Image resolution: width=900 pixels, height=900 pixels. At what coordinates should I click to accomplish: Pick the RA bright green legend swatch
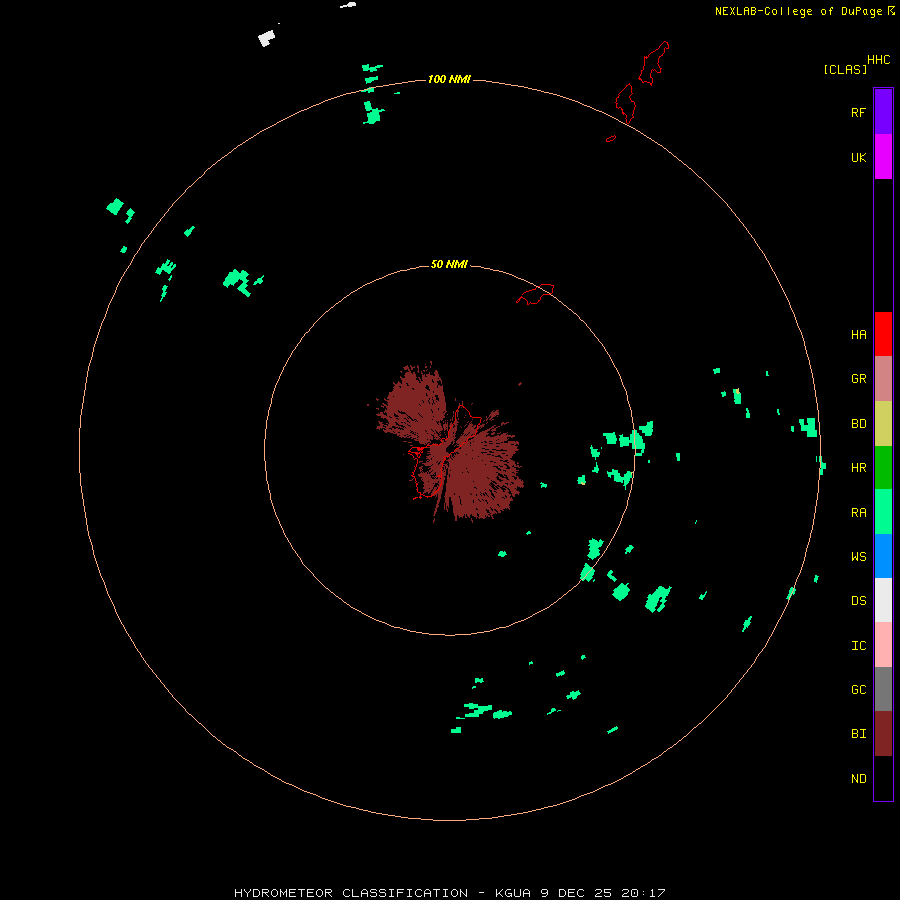883,512
